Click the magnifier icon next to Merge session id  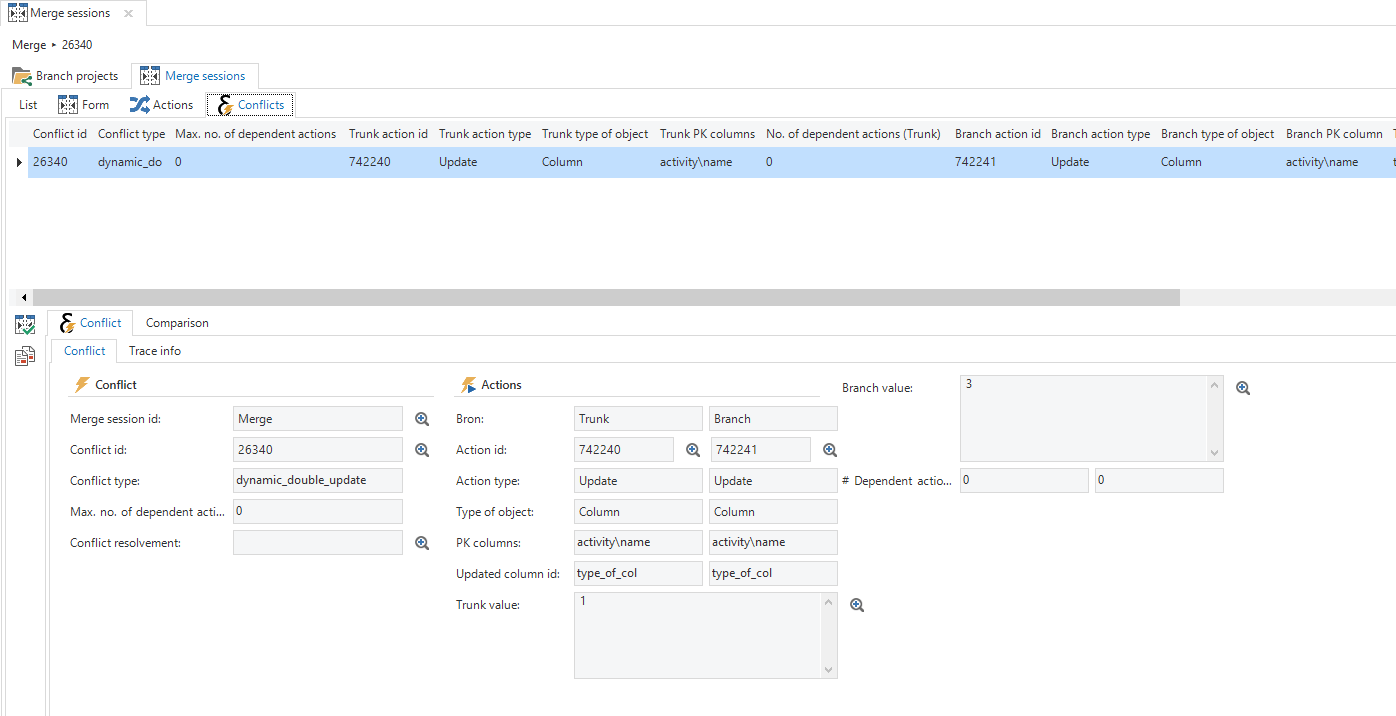[x=422, y=420]
